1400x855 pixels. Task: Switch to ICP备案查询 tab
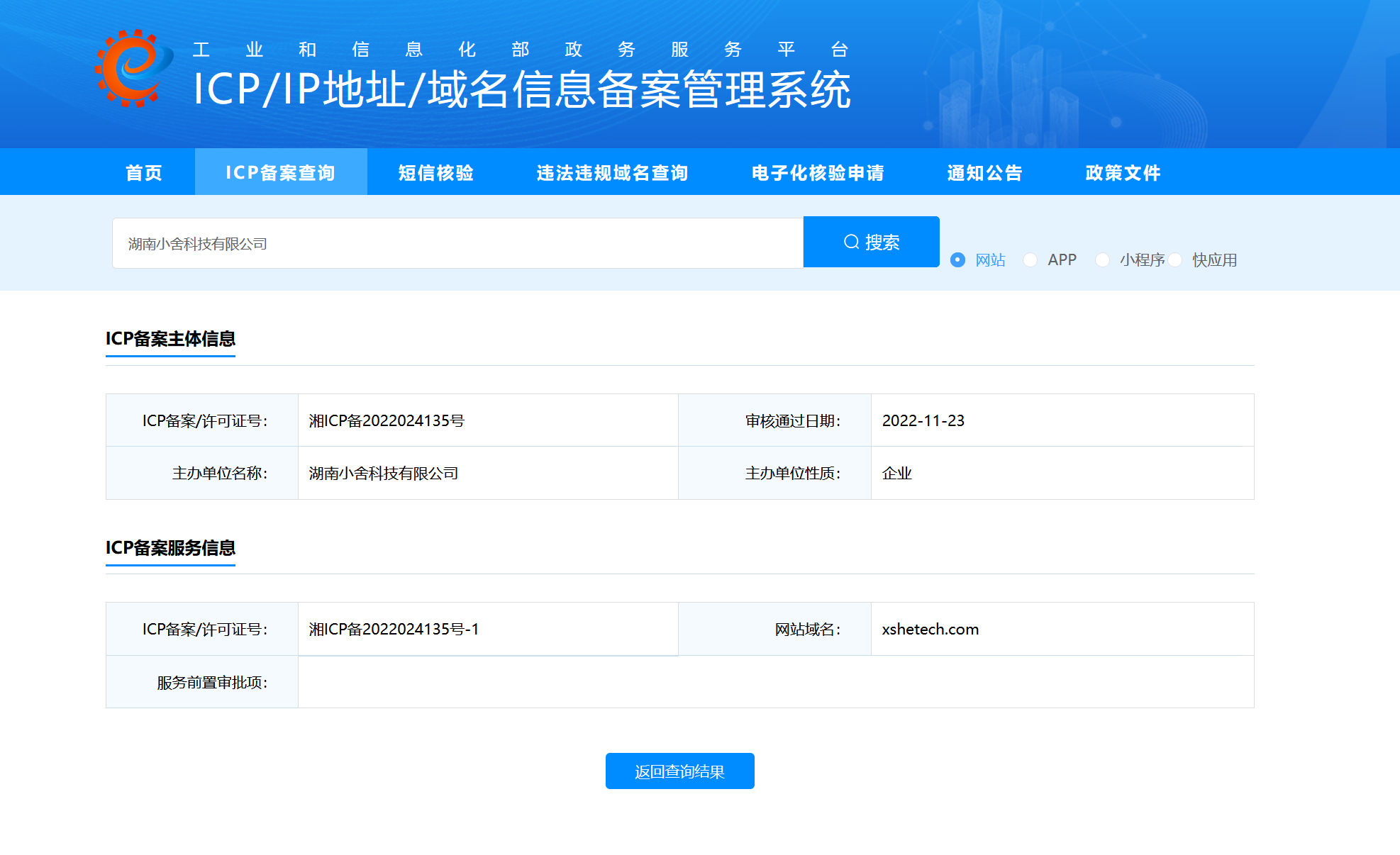coord(281,172)
